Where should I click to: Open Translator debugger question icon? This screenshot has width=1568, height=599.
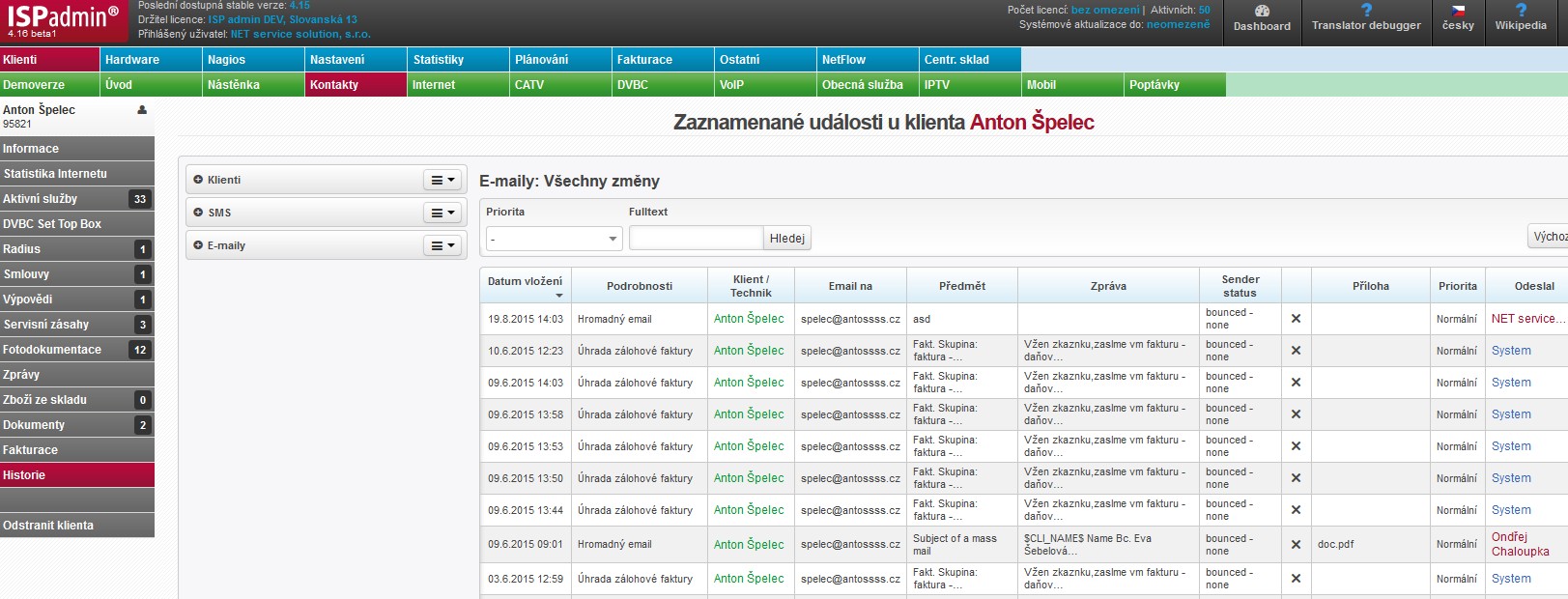[x=1366, y=10]
